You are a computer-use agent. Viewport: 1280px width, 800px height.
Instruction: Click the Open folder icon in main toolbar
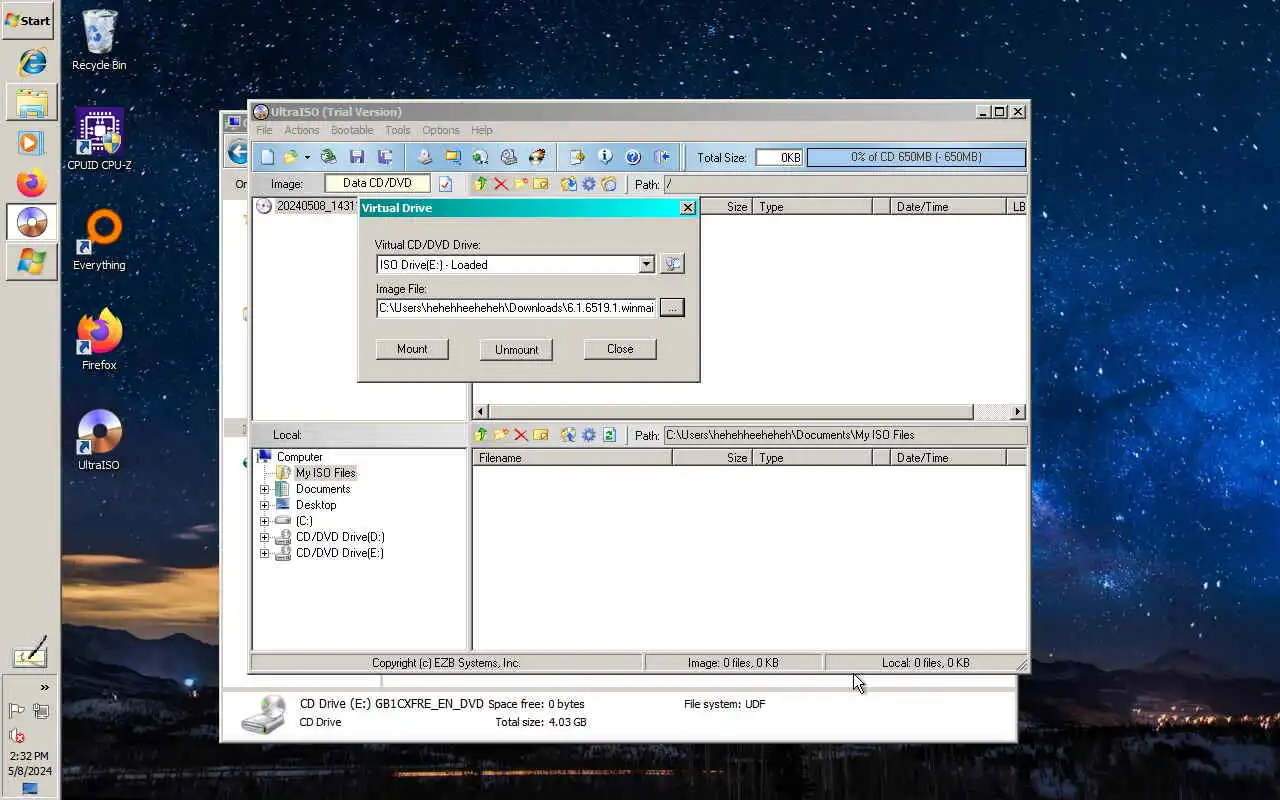(x=291, y=157)
